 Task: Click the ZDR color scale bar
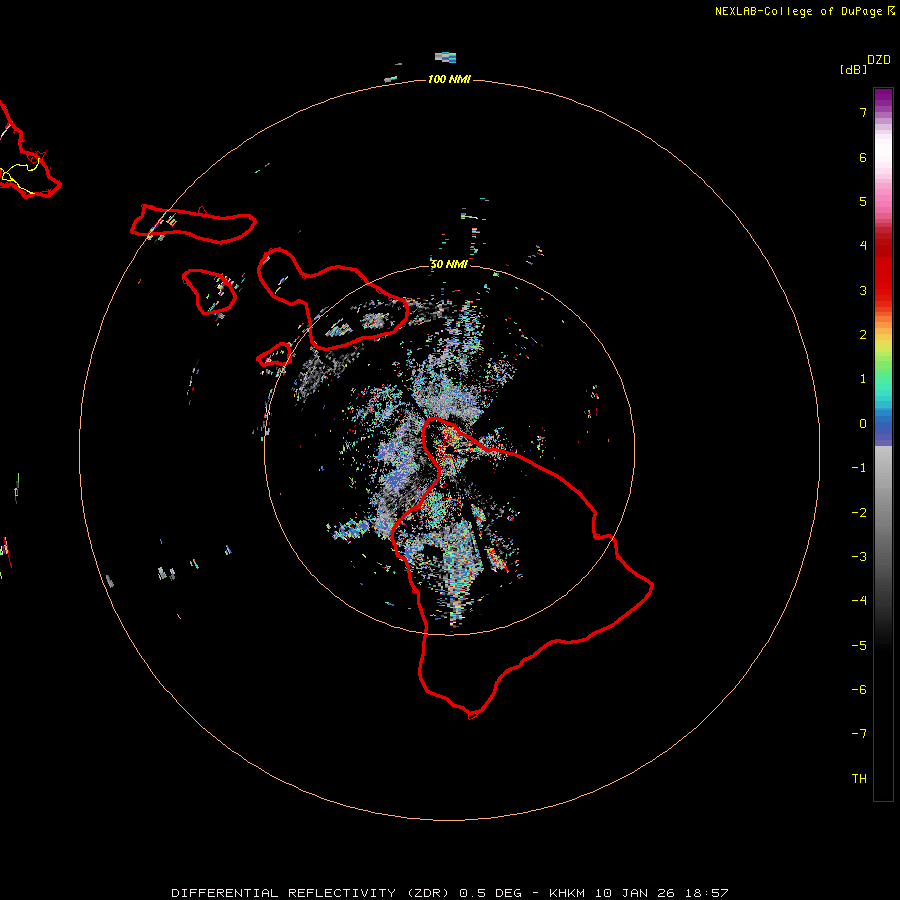tap(883, 444)
